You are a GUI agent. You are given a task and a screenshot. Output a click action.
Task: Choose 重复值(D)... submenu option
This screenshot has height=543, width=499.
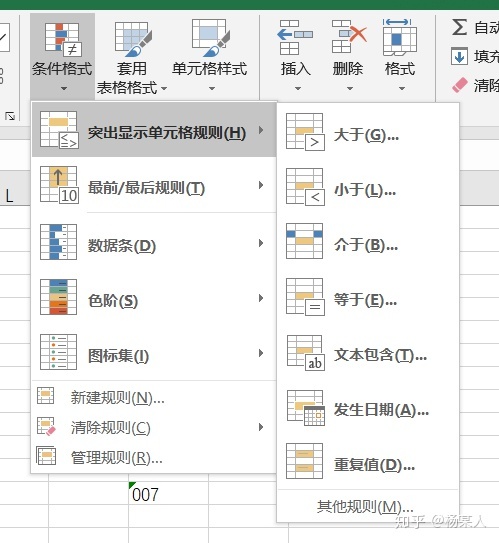point(368,462)
